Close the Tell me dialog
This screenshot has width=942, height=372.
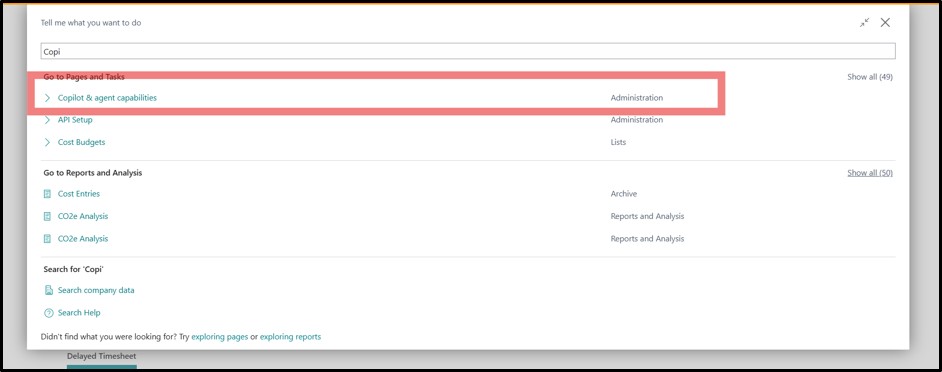click(x=885, y=23)
